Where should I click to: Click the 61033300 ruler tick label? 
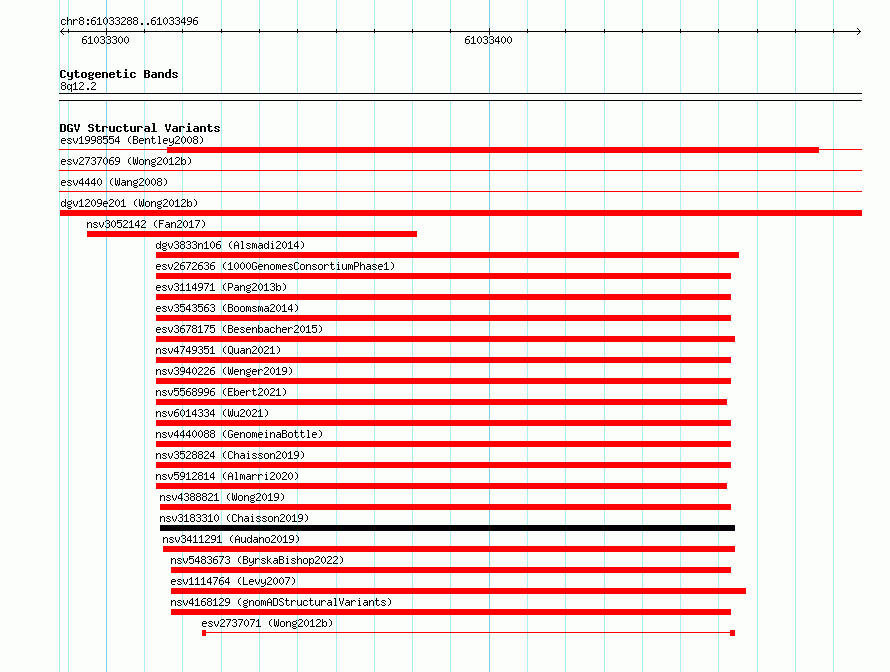click(105, 40)
